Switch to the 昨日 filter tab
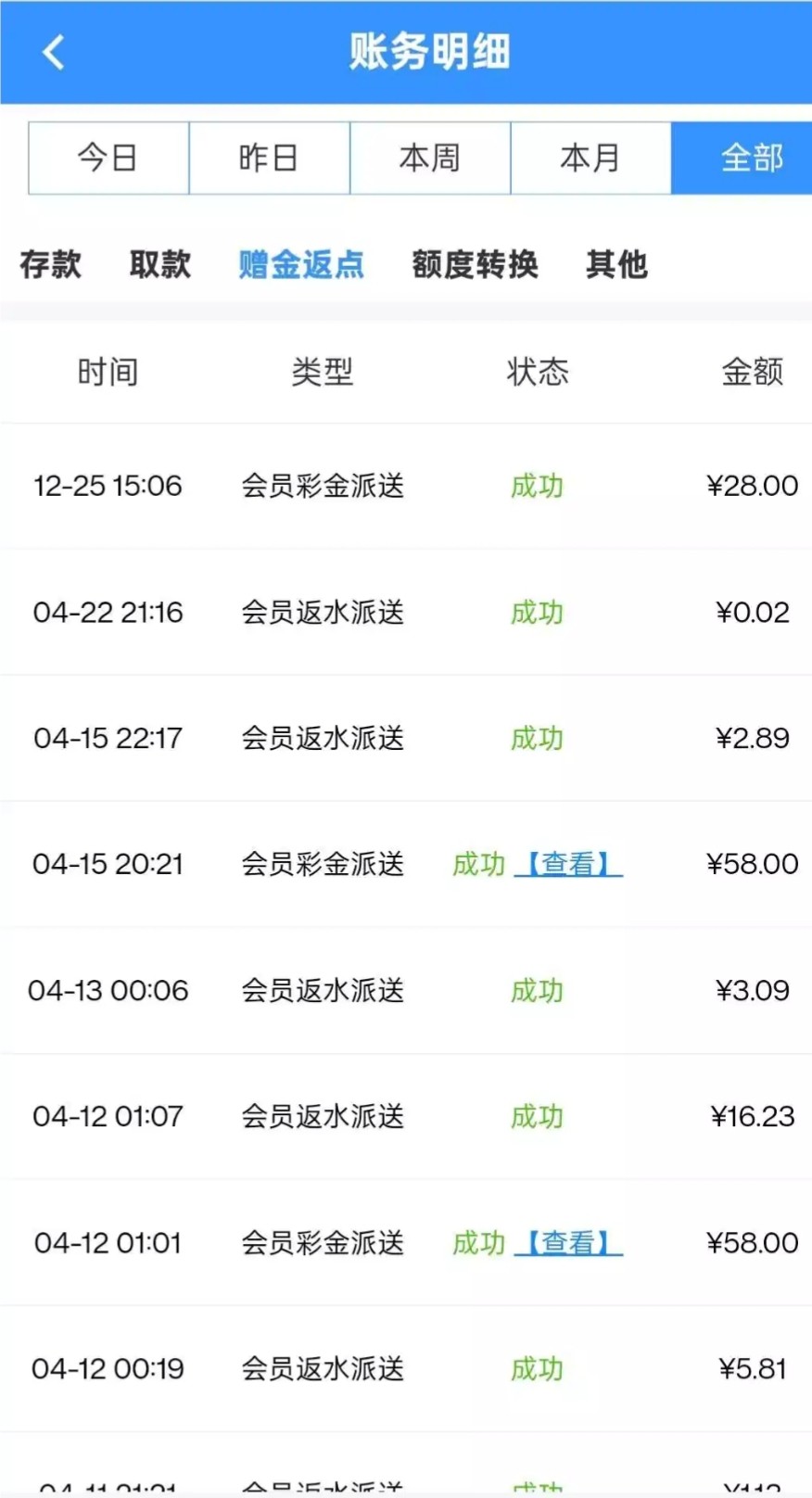This screenshot has height=1498, width=812. (x=269, y=158)
